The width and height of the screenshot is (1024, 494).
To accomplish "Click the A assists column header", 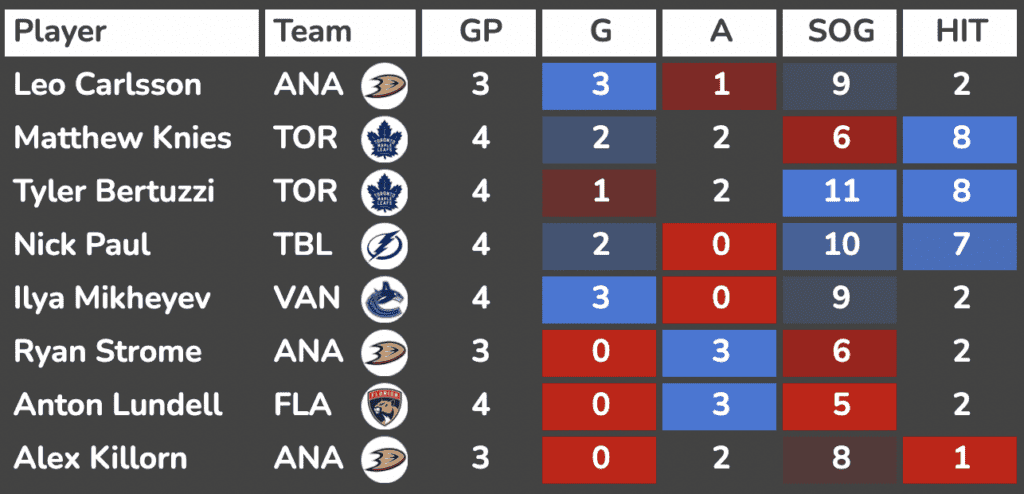I will [x=720, y=32].
